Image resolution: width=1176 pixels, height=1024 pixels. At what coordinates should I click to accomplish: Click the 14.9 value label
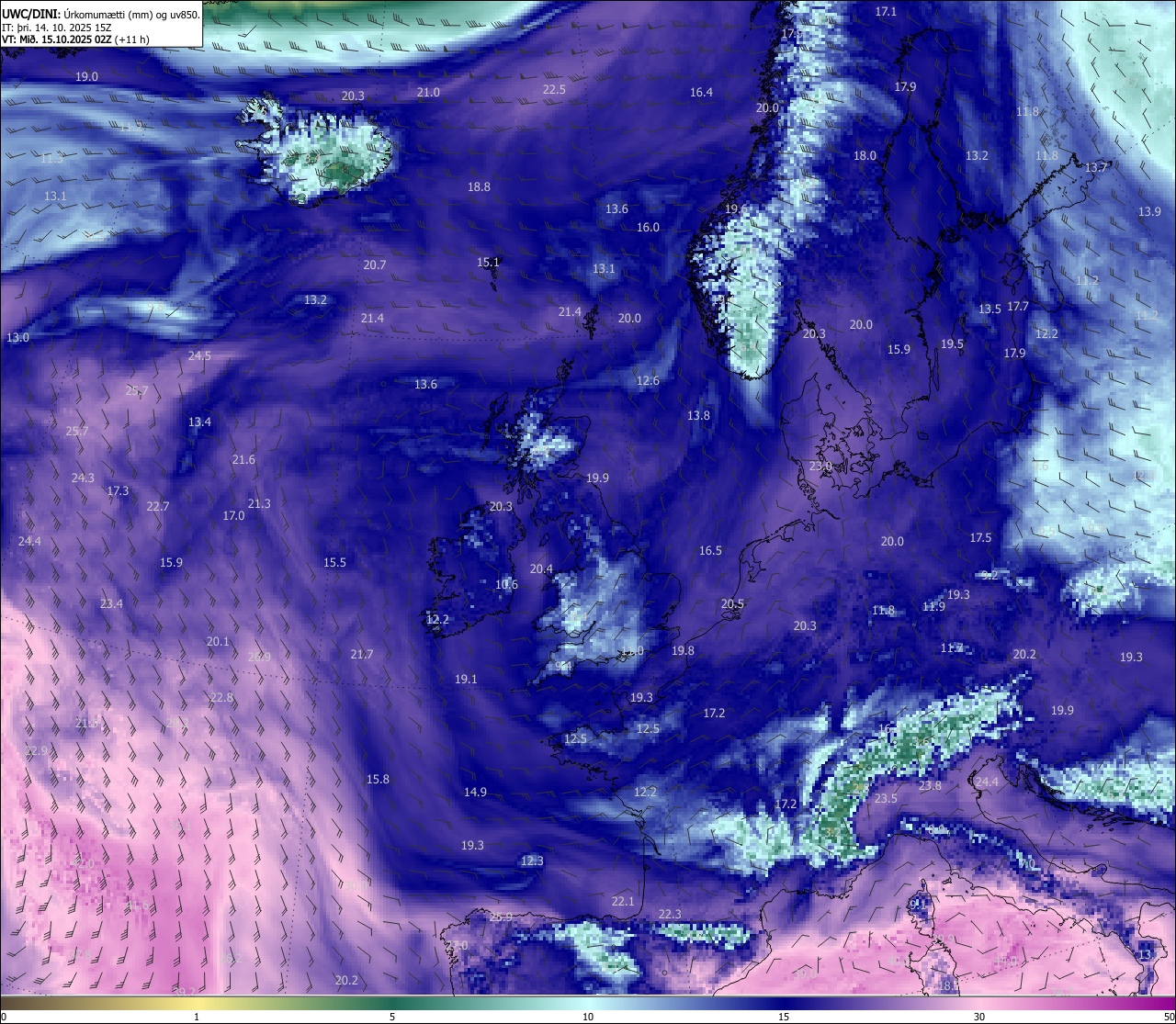click(x=475, y=793)
